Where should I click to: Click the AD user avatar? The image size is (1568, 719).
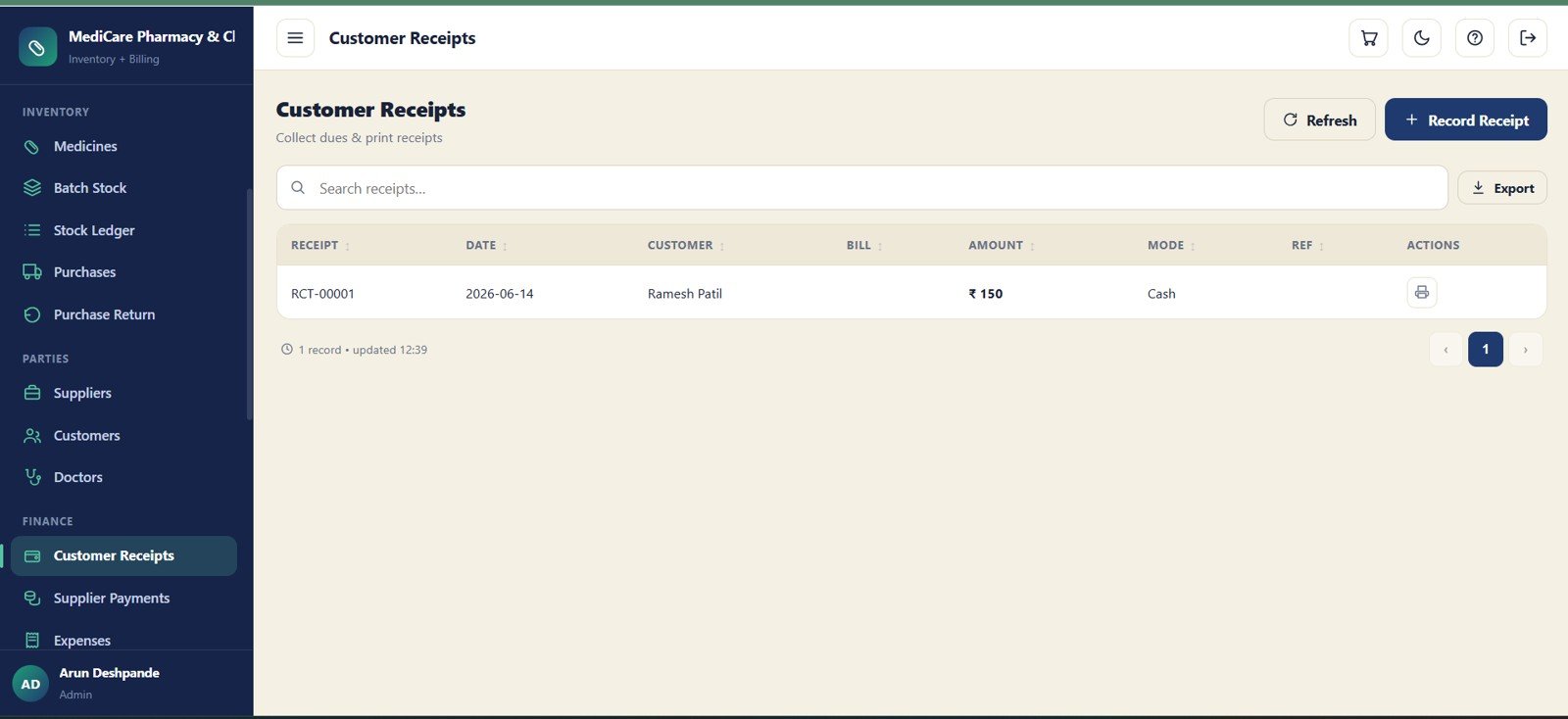30,684
